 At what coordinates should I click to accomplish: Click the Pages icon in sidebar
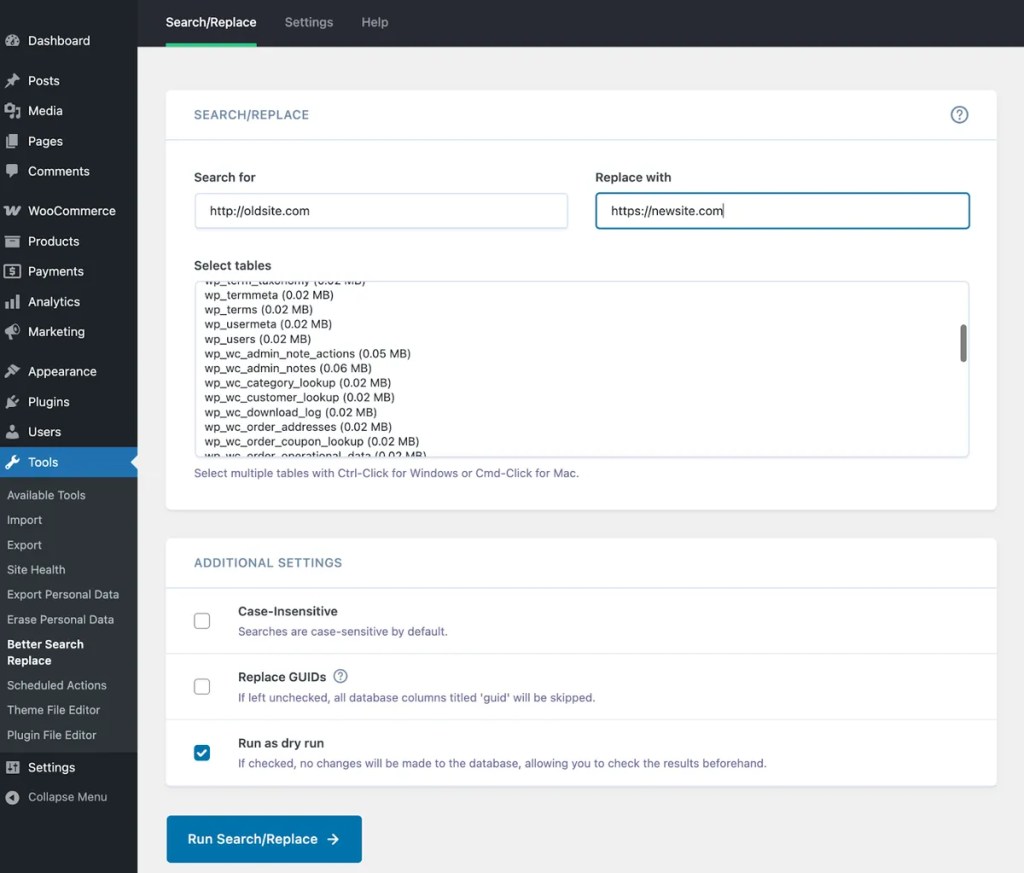(x=12, y=141)
